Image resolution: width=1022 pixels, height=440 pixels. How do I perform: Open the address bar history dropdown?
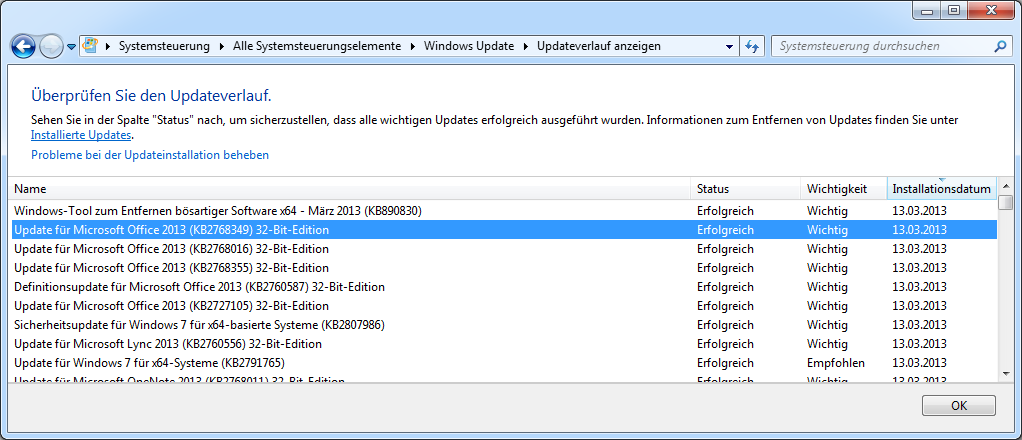pyautogui.click(x=729, y=46)
